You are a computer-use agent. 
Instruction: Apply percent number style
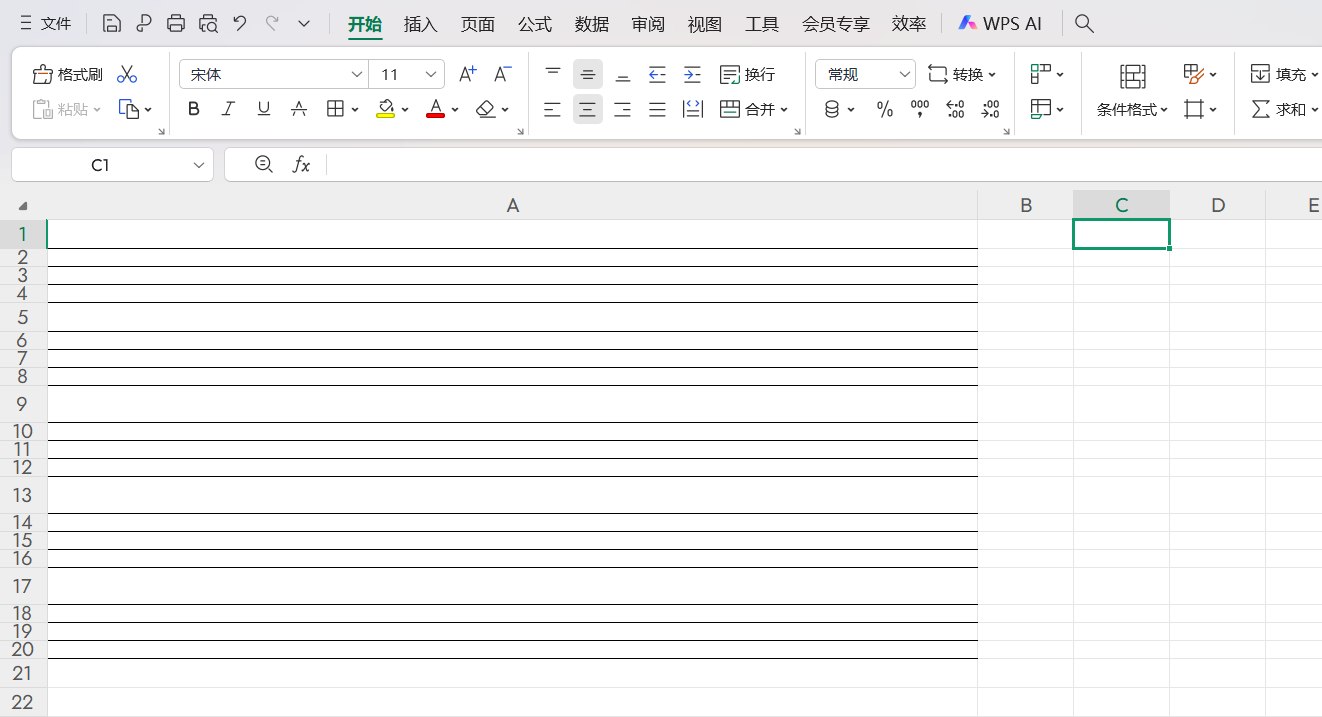(884, 109)
